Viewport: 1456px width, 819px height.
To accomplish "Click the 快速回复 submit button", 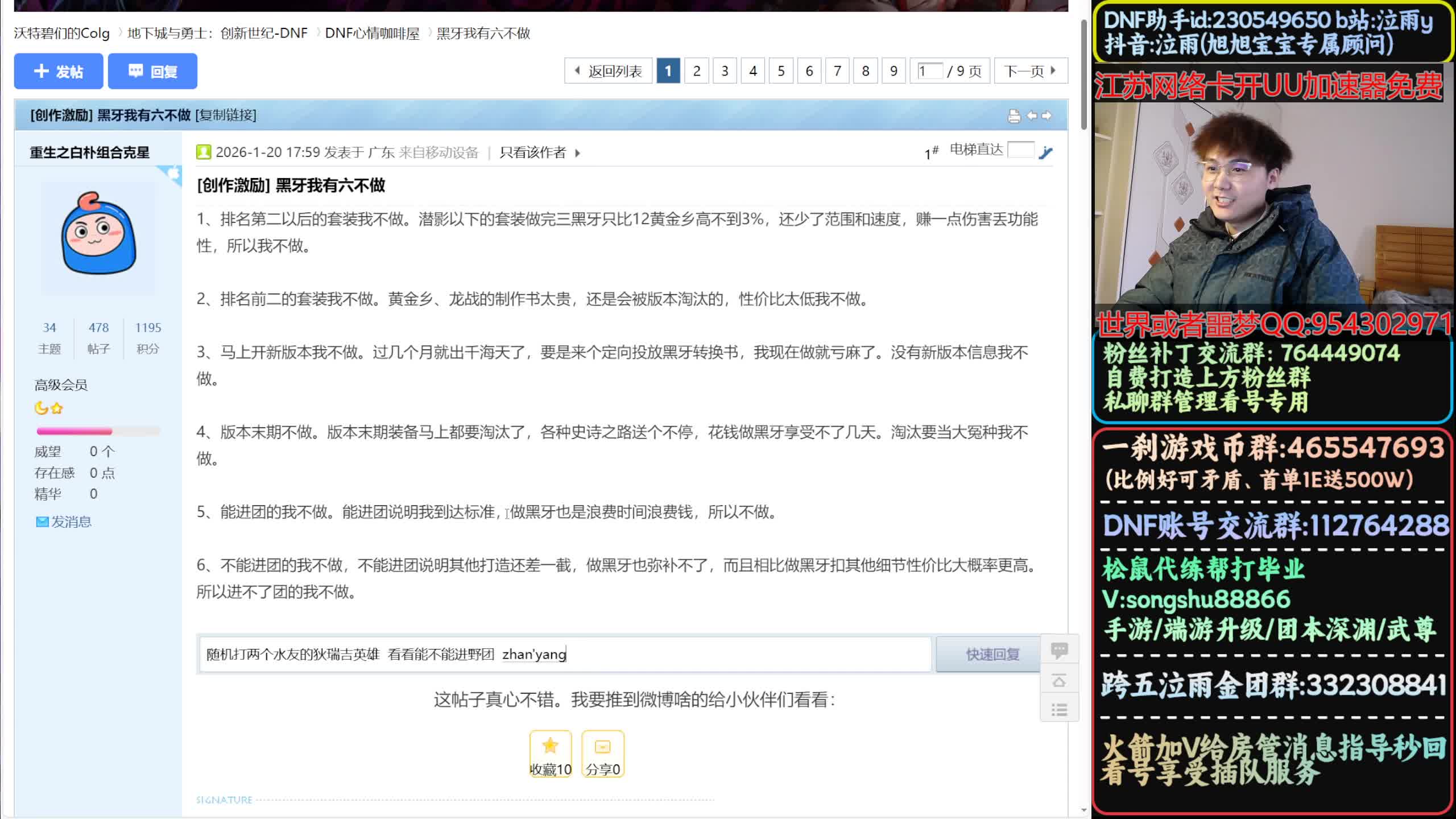I will (992, 654).
